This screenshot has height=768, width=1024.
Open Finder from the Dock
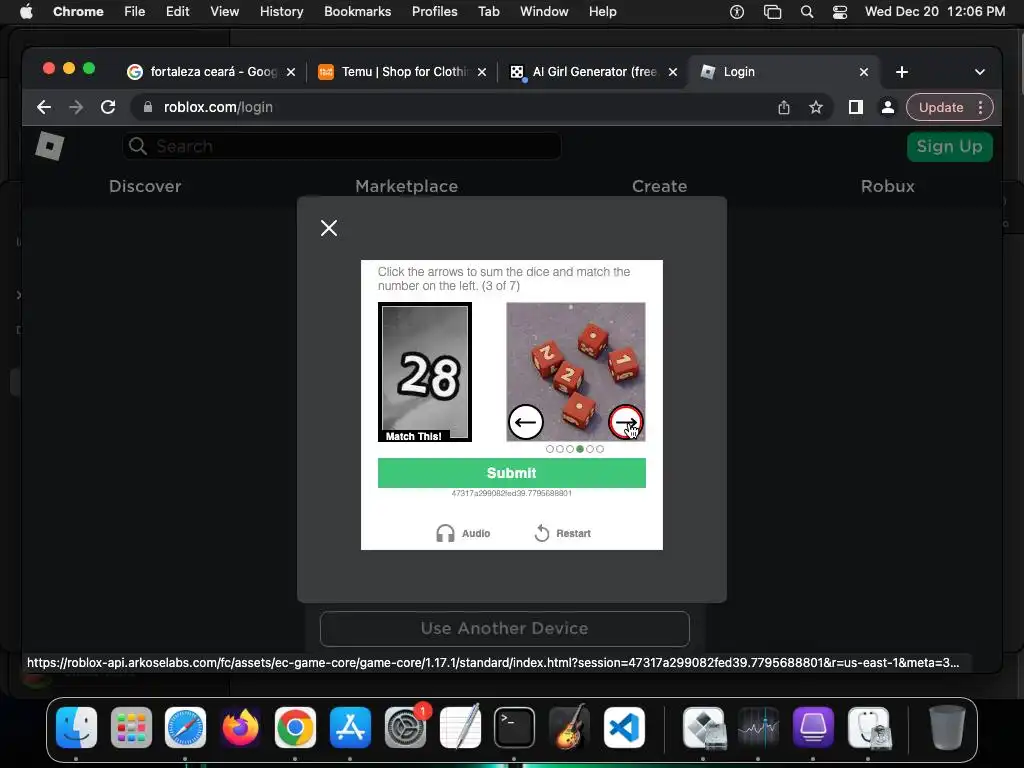pyautogui.click(x=76, y=728)
